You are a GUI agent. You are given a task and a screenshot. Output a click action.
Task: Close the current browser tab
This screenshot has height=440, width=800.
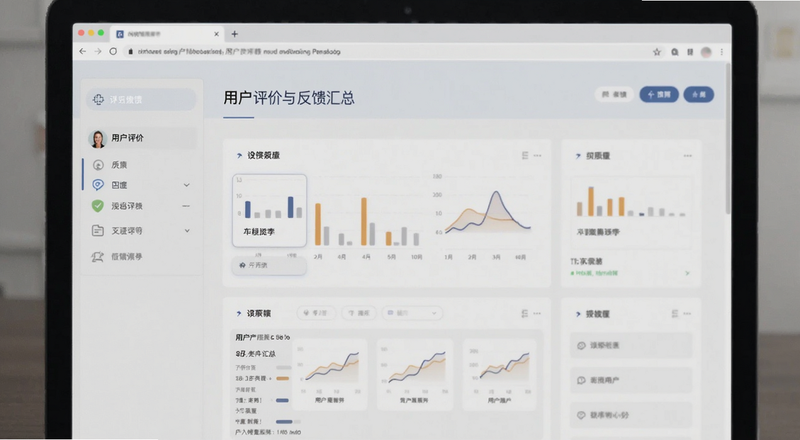tap(216, 34)
